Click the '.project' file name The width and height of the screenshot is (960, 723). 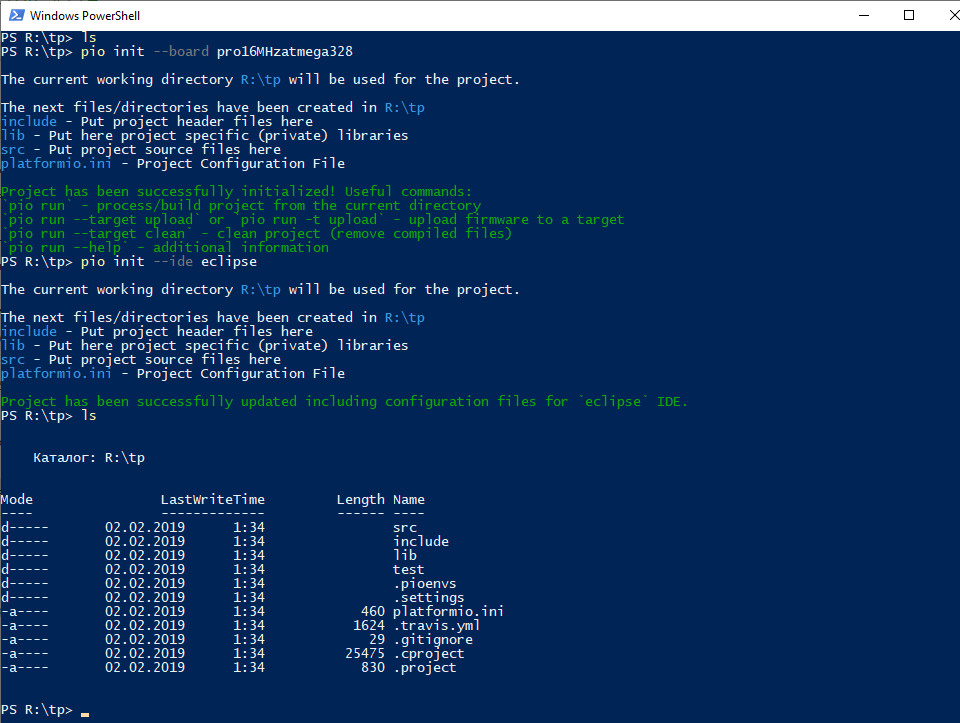pyautogui.click(x=425, y=668)
